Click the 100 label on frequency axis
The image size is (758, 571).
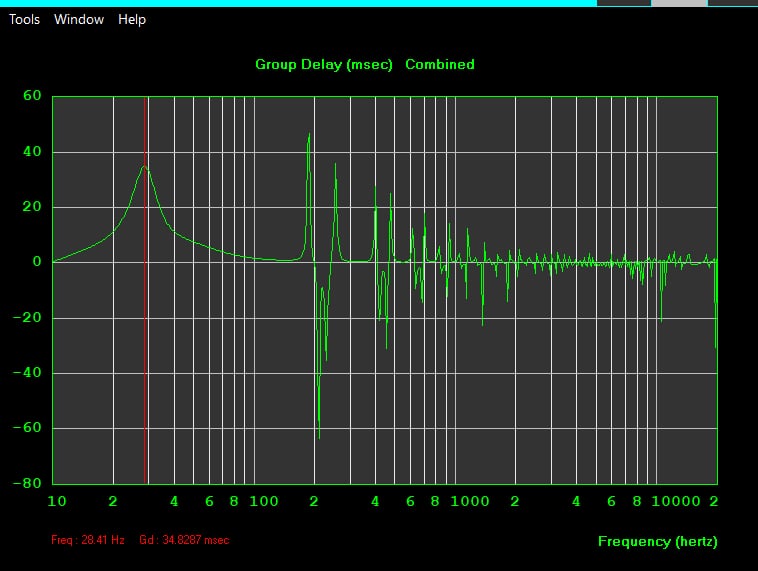pos(264,501)
